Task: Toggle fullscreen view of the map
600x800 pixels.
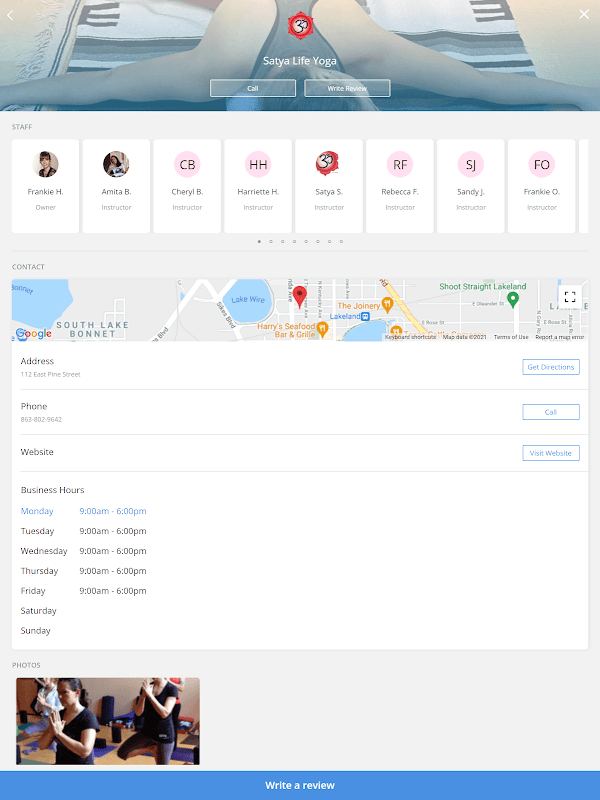Action: click(570, 297)
